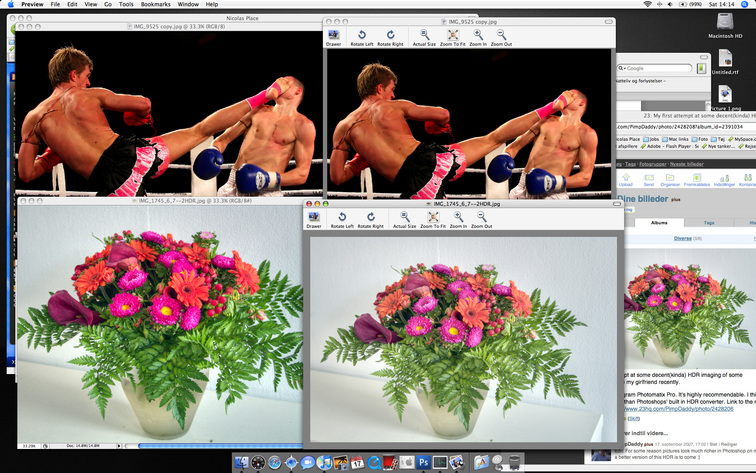Click the Safari address bar URL
Screen dimensions: 756x473
pyautogui.click(x=686, y=127)
